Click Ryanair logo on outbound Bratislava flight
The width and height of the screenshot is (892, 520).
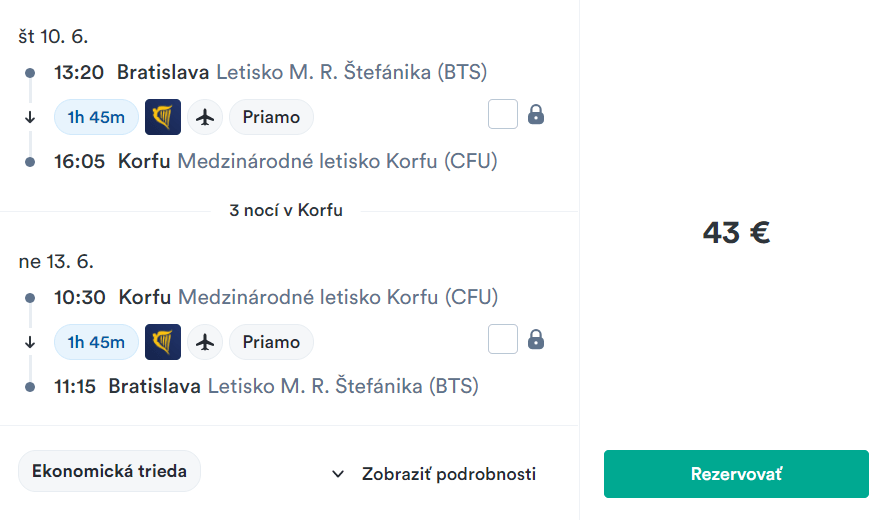[x=163, y=117]
